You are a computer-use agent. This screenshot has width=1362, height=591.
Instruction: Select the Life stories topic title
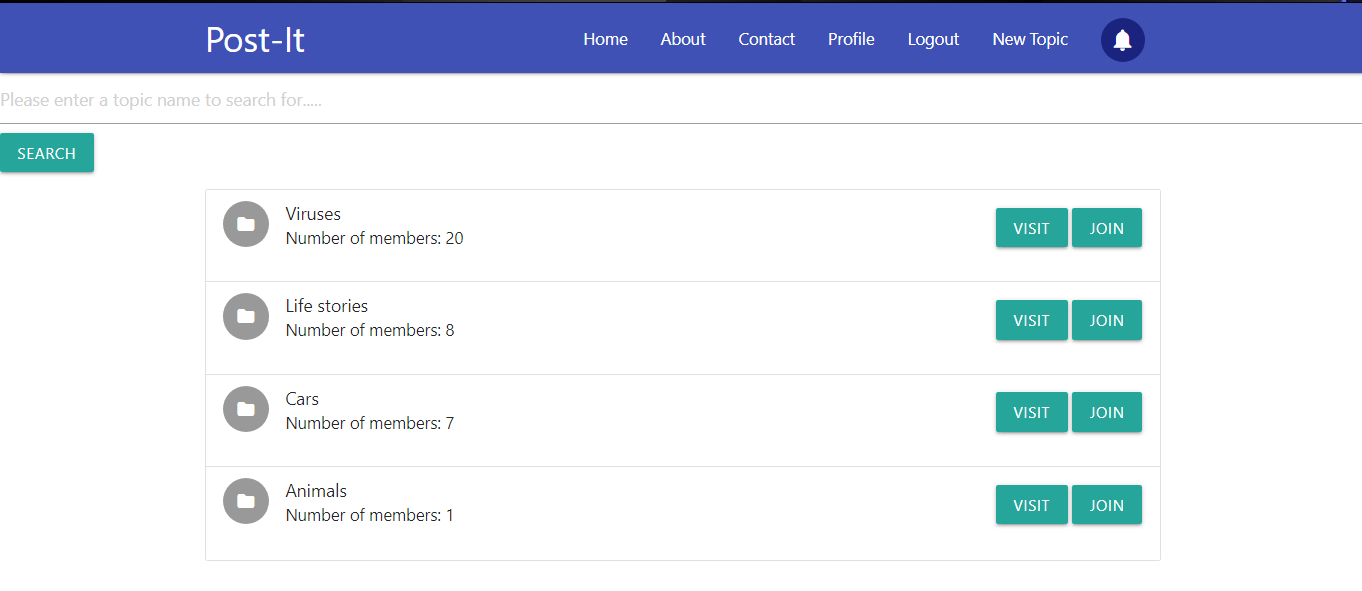[x=327, y=306]
